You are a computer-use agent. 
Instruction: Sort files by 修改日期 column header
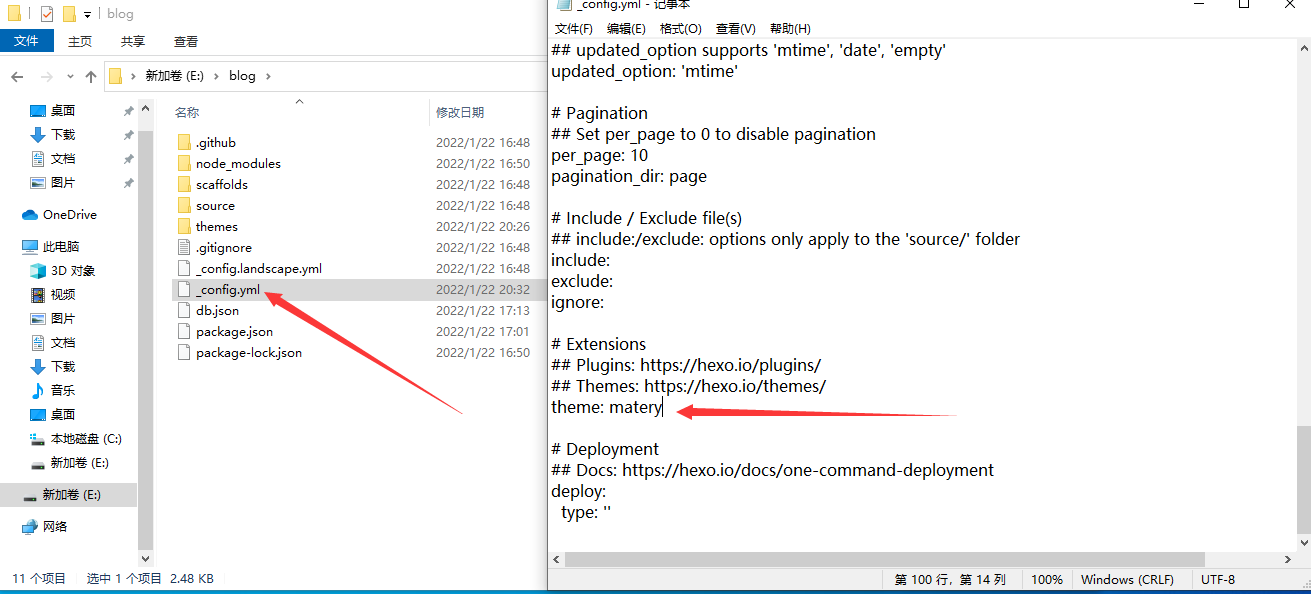pyautogui.click(x=460, y=113)
